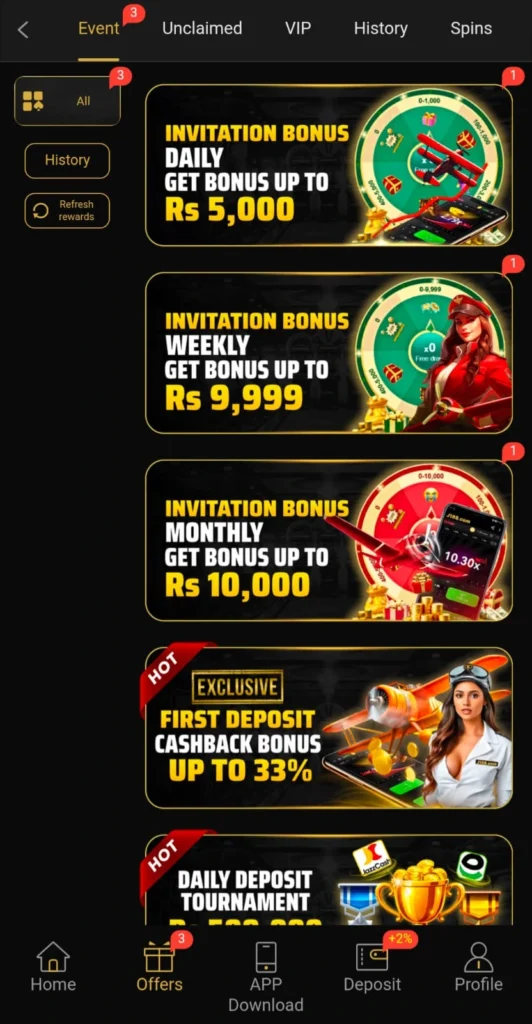Click the Refresh rewards button

67,210
